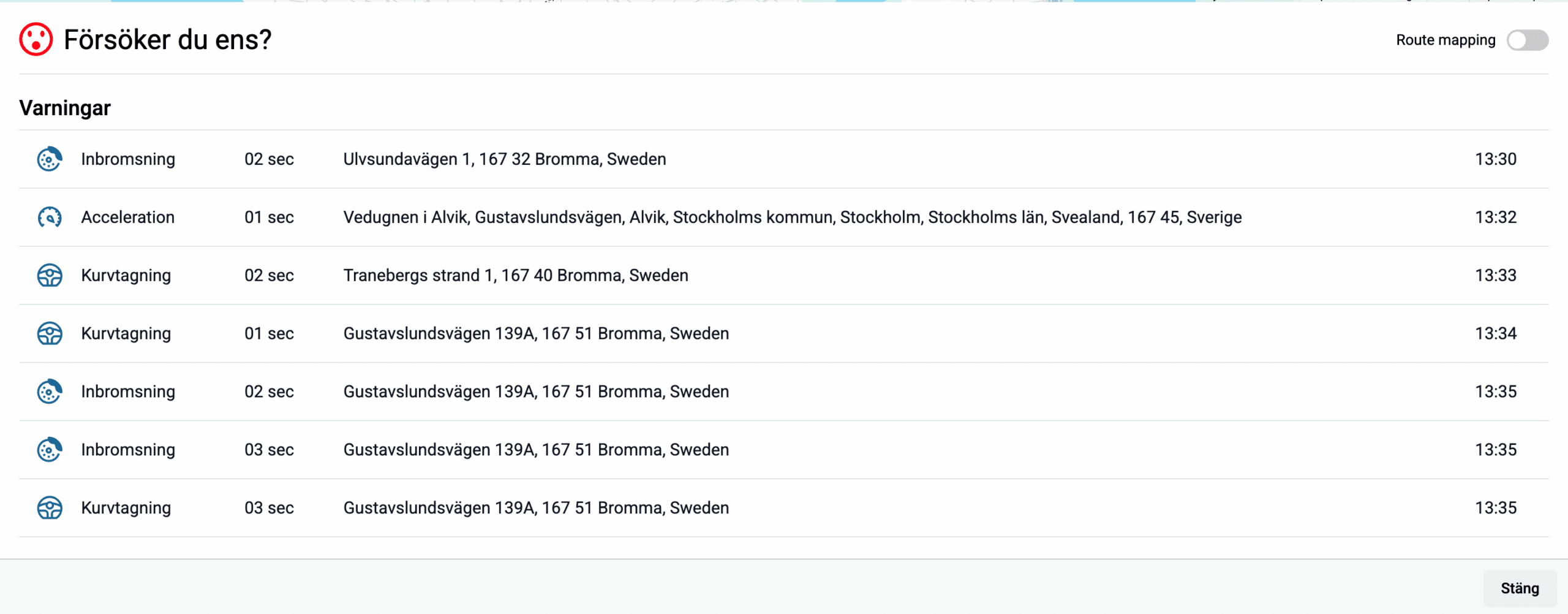Click steering wheel icon at 13:34 row
Viewport: 1568px width, 614px height.
point(50,334)
